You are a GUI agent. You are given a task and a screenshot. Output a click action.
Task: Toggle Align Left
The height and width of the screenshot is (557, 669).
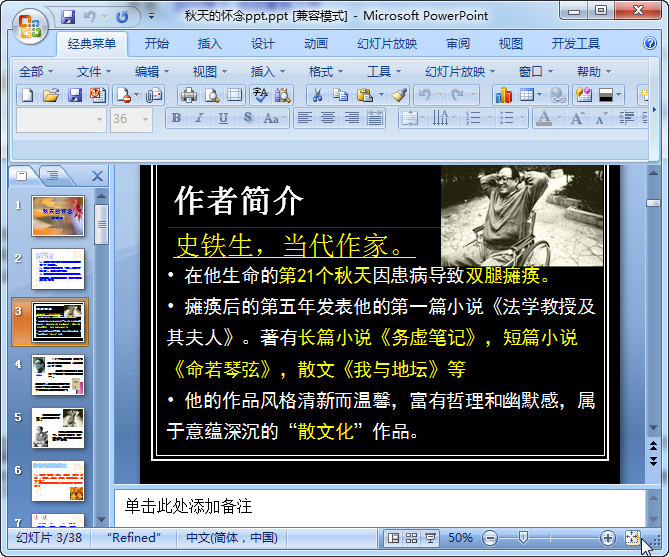[304, 118]
